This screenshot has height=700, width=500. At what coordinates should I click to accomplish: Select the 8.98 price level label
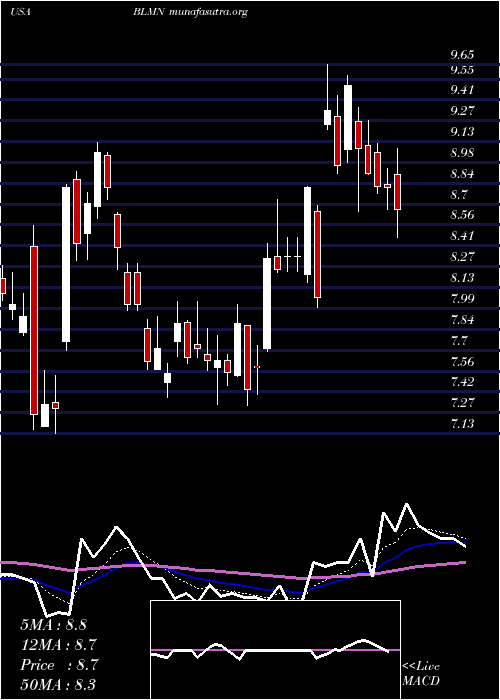[462, 153]
